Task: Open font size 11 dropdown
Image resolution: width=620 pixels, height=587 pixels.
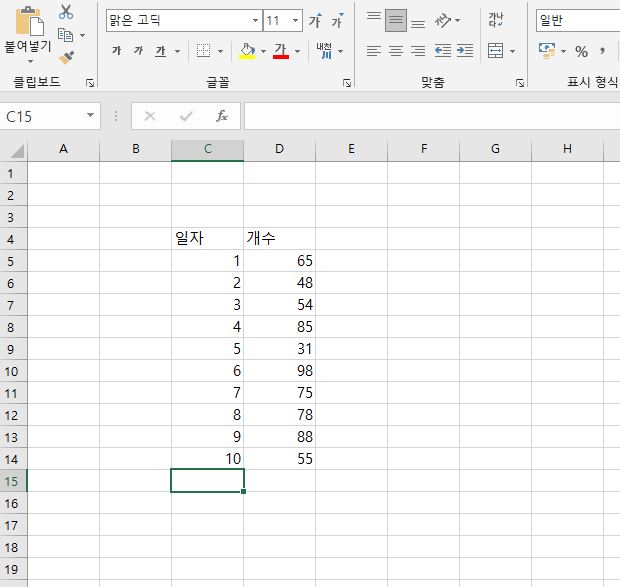Action: click(295, 20)
